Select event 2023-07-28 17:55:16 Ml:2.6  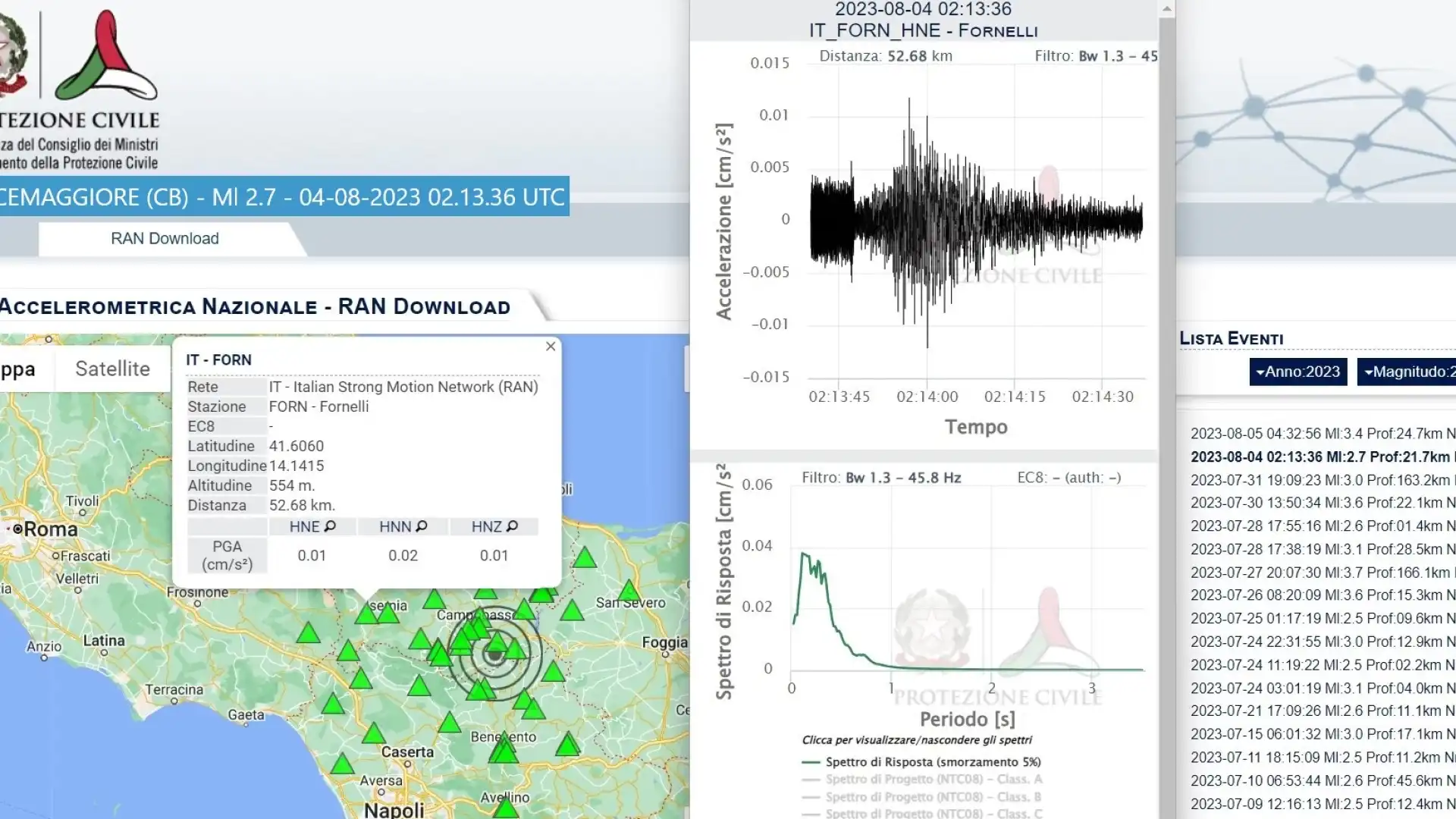pyautogui.click(x=1323, y=526)
